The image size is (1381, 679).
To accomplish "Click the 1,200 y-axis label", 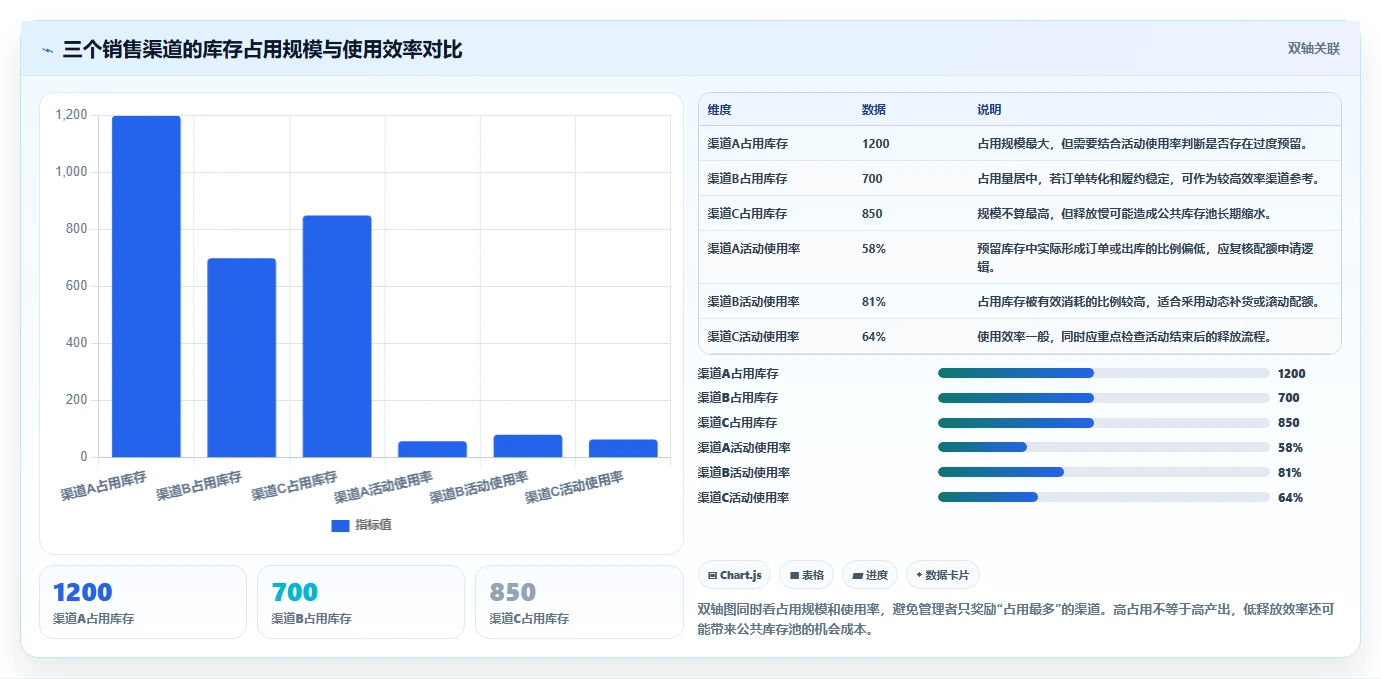I will coord(71,115).
